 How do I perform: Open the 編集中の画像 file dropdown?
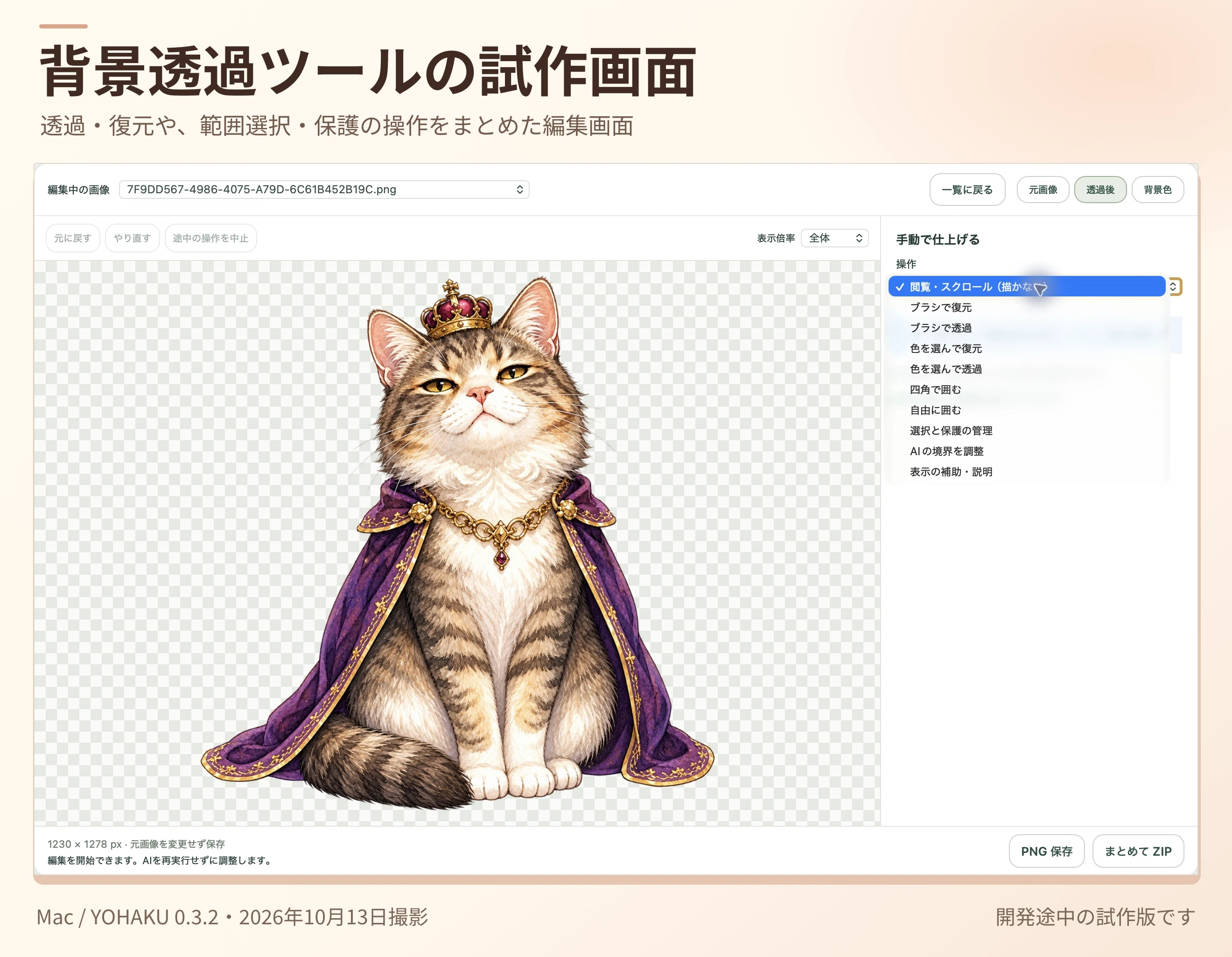pyautogui.click(x=324, y=190)
